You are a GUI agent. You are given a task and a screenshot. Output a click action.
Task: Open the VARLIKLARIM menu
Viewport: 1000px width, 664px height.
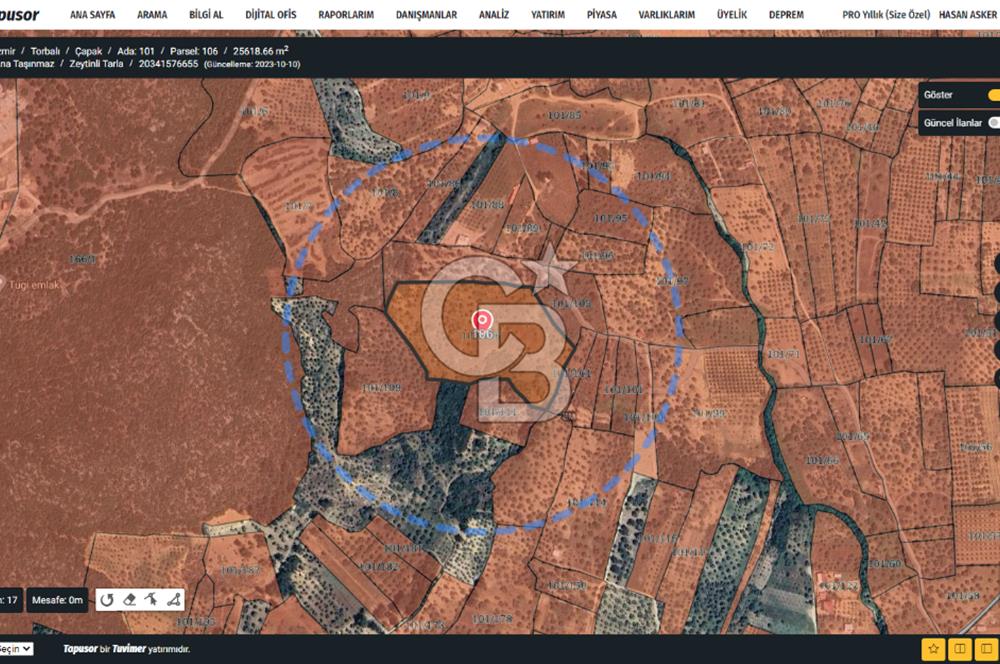pos(666,15)
